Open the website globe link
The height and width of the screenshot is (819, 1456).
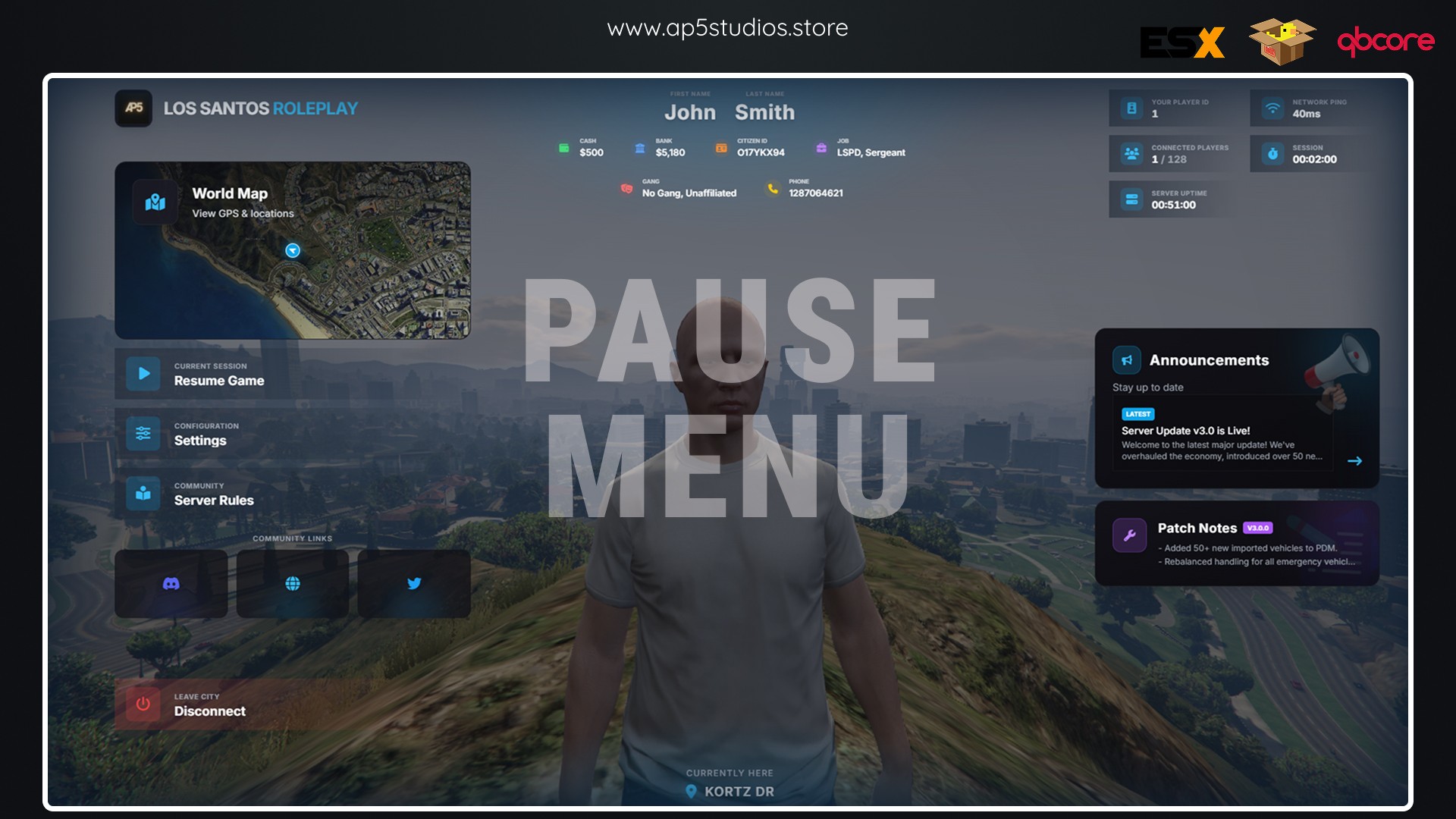(293, 583)
